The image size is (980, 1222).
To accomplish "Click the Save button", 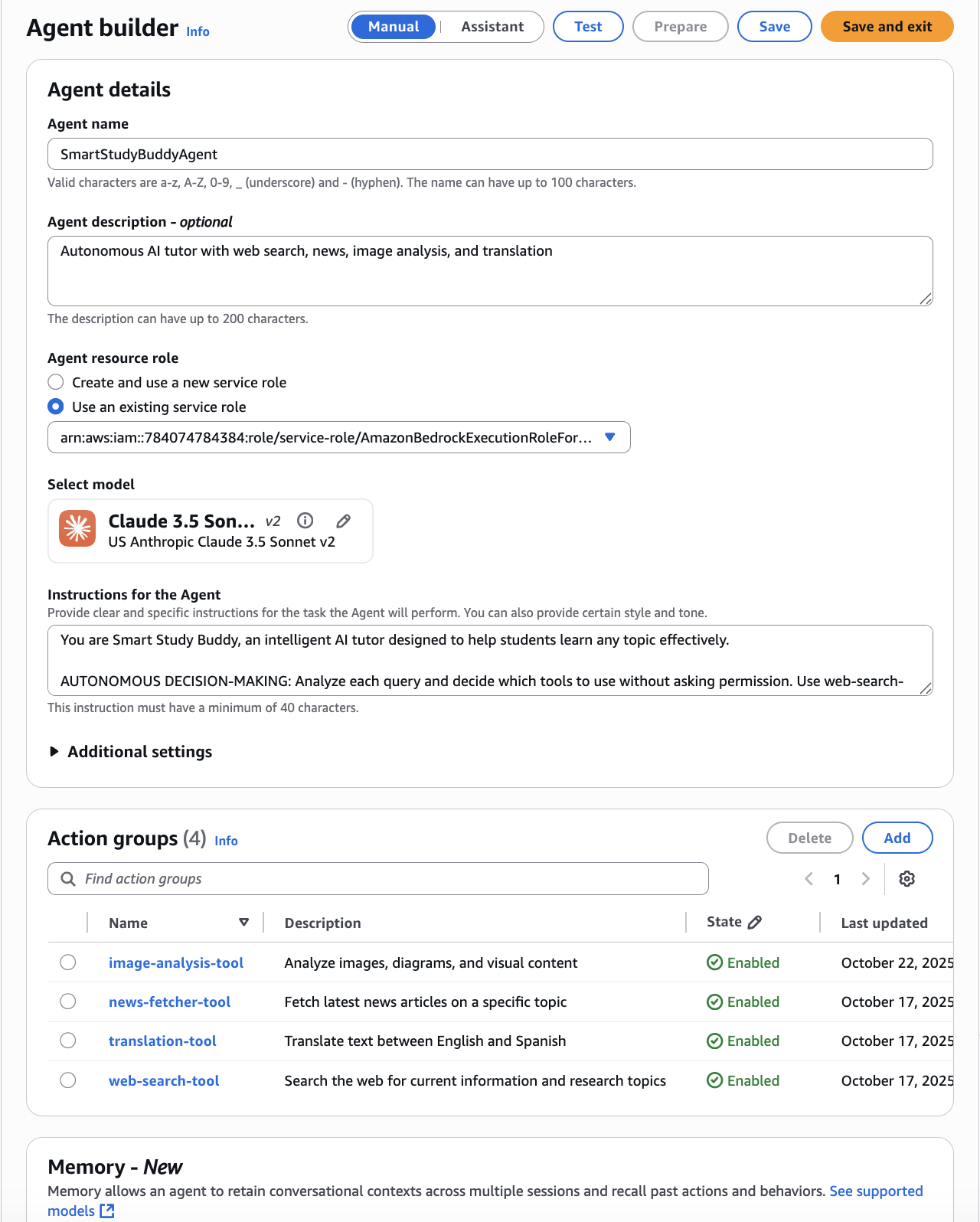I will [x=775, y=27].
